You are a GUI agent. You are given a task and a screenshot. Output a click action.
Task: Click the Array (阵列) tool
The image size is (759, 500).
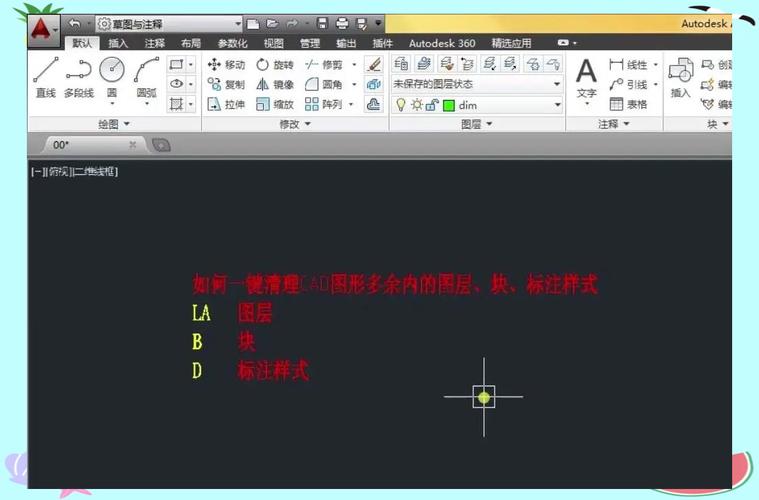tap(324, 104)
